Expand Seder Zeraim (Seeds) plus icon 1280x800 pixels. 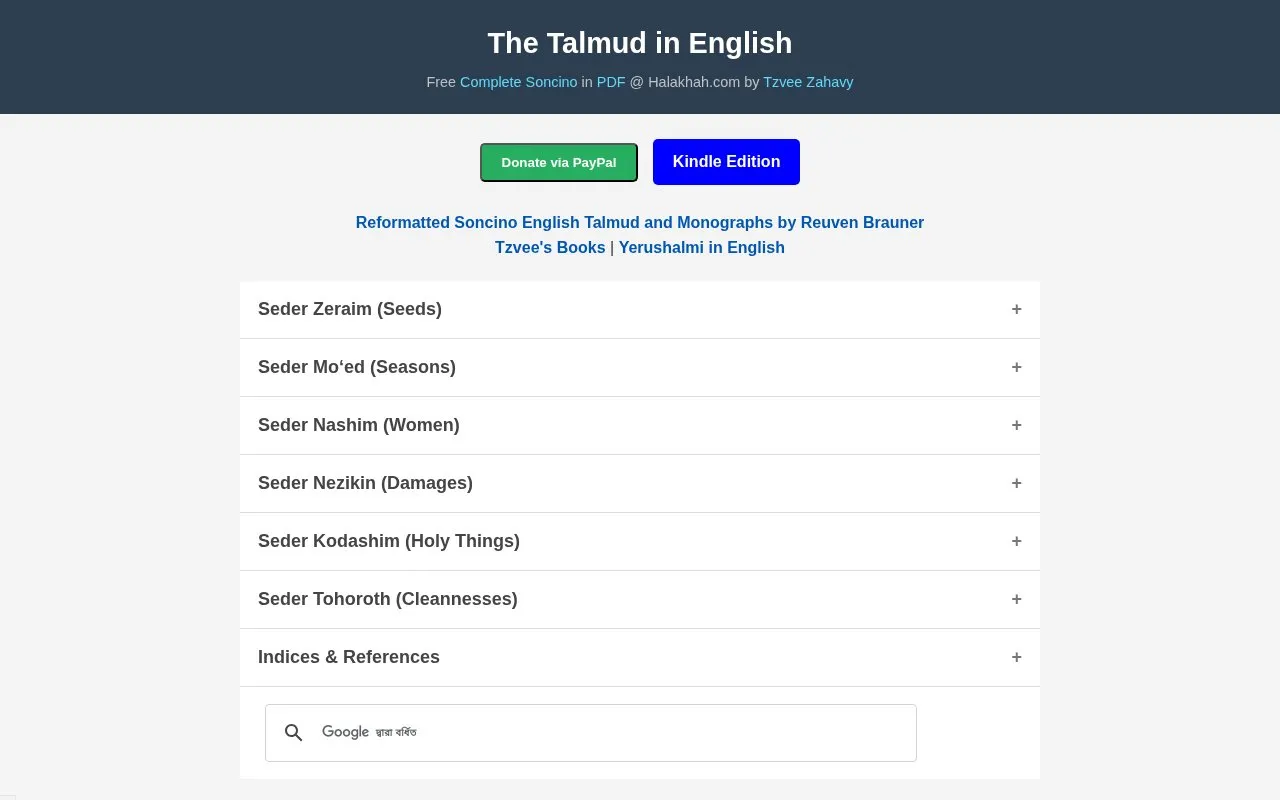tap(1016, 309)
